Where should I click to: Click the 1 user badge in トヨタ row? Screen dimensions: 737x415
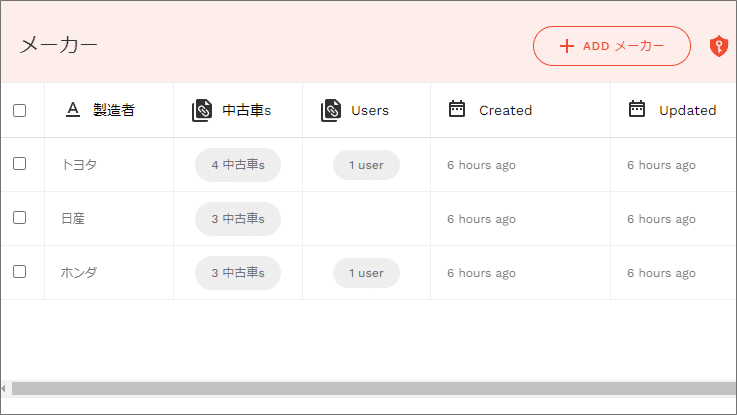pos(366,165)
